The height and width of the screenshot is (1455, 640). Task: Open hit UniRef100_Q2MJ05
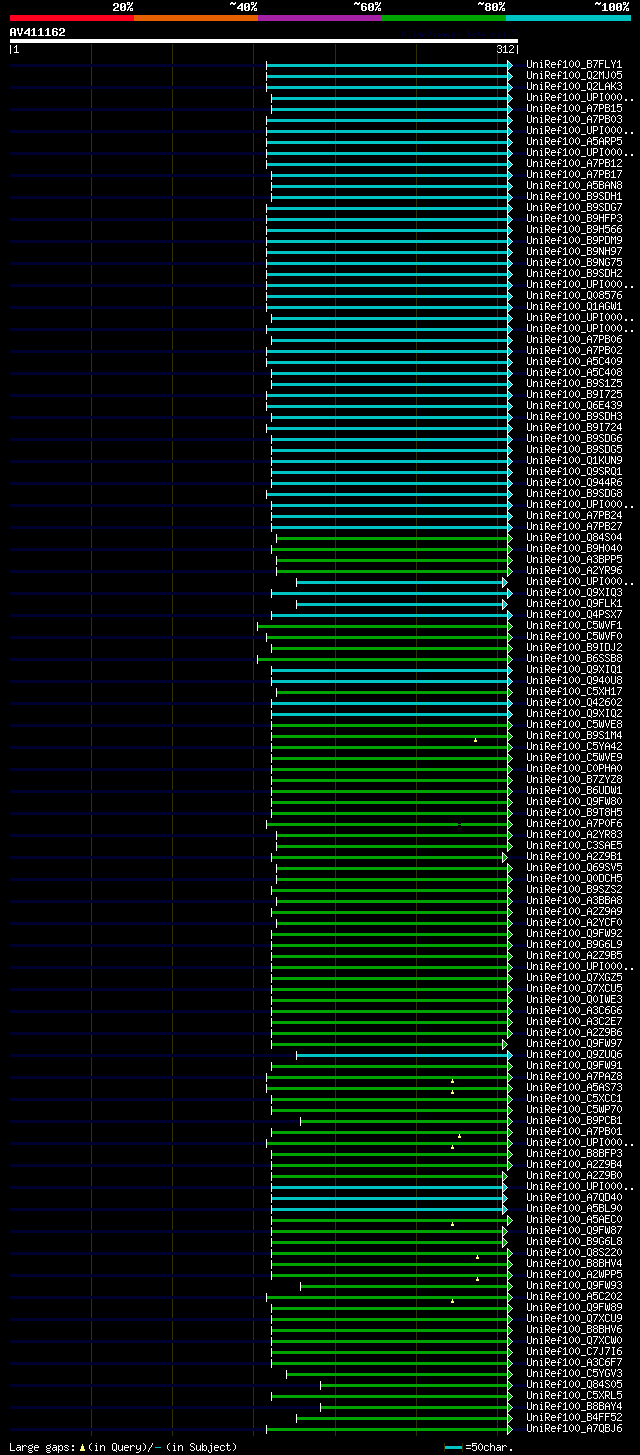coord(574,76)
